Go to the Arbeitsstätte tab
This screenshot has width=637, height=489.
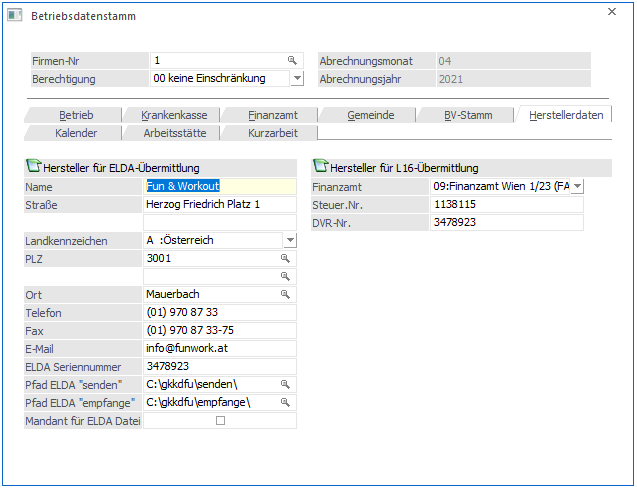point(171,132)
